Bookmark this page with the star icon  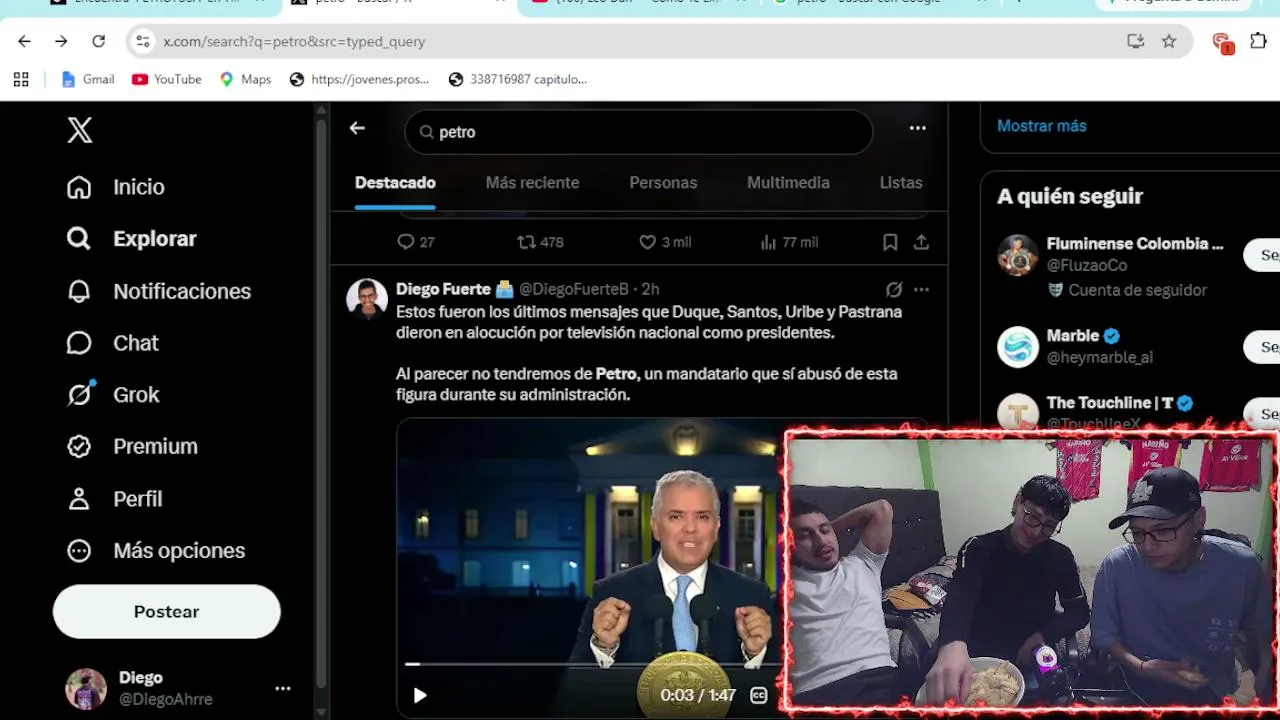(x=1169, y=41)
